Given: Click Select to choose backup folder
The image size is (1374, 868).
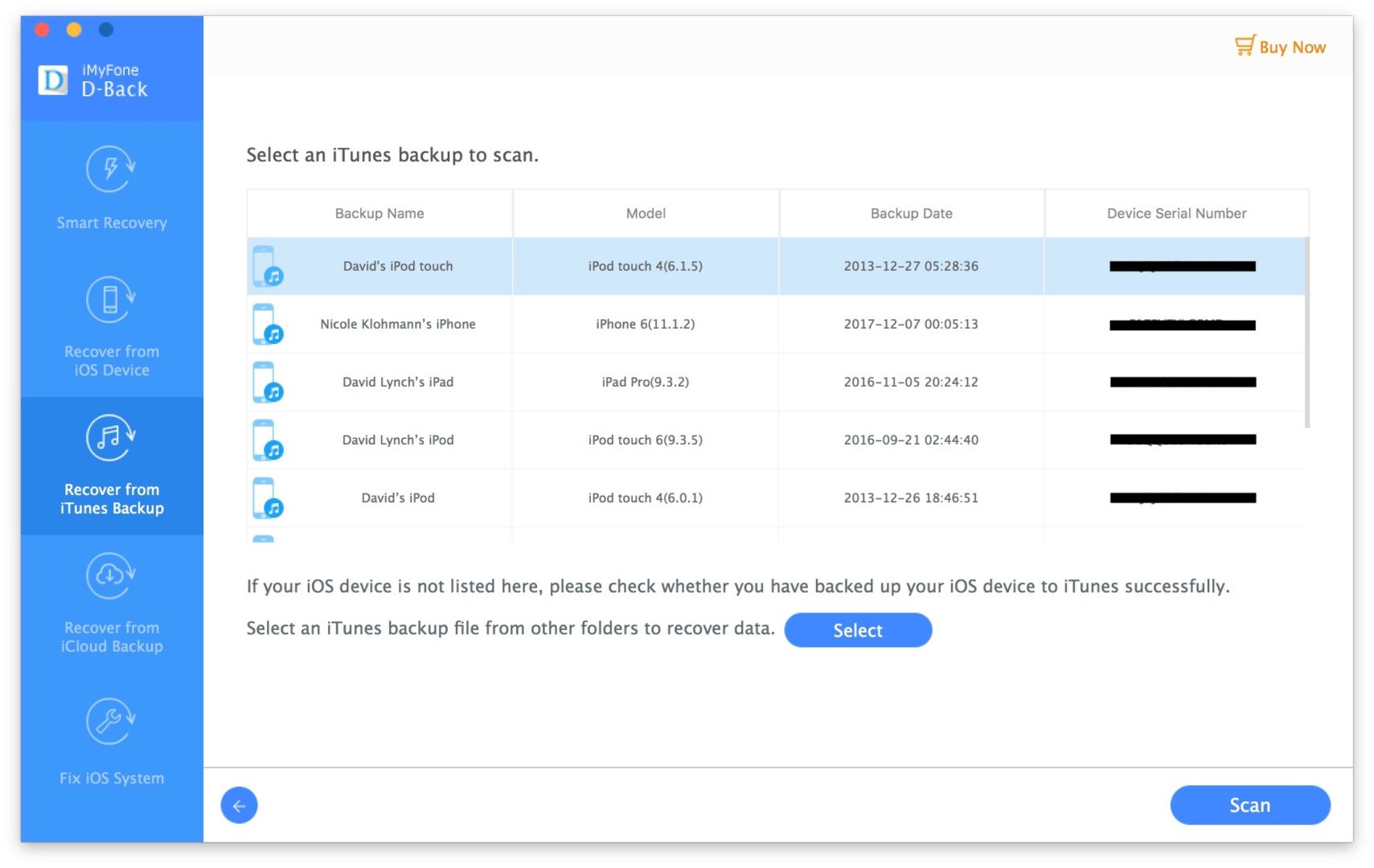Looking at the screenshot, I should click(858, 630).
